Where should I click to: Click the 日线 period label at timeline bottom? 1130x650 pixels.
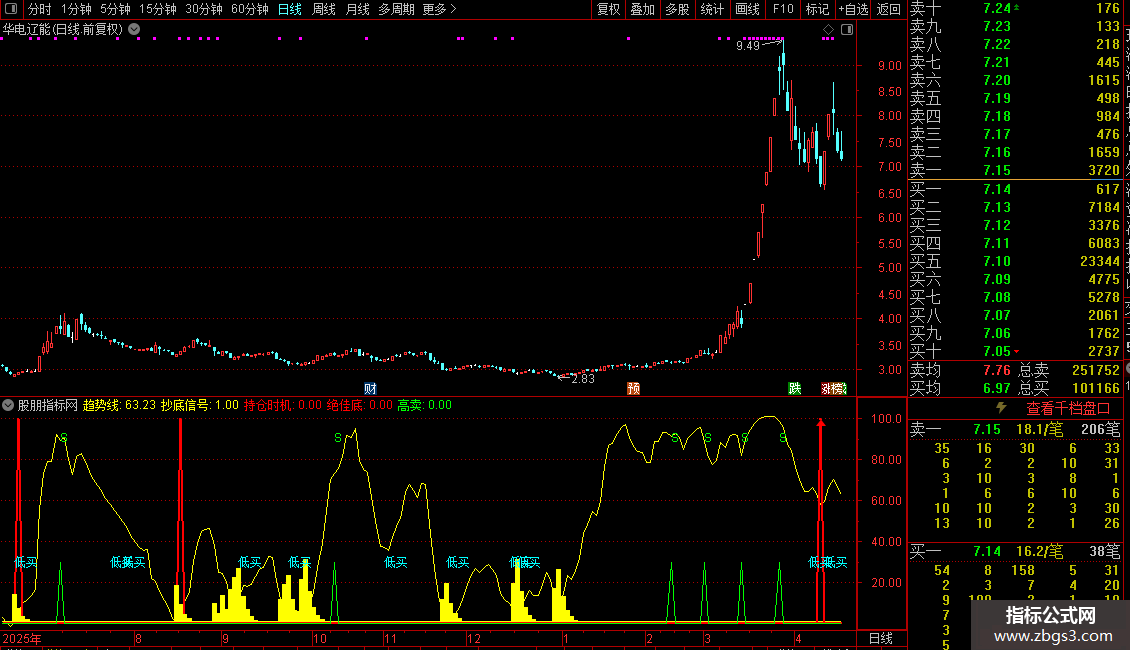880,638
